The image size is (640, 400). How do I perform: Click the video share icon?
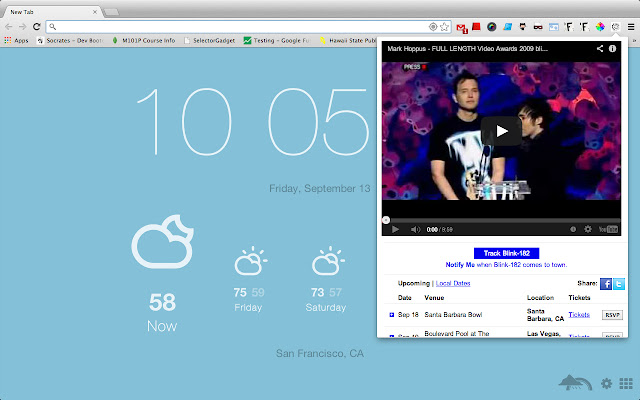click(x=599, y=48)
